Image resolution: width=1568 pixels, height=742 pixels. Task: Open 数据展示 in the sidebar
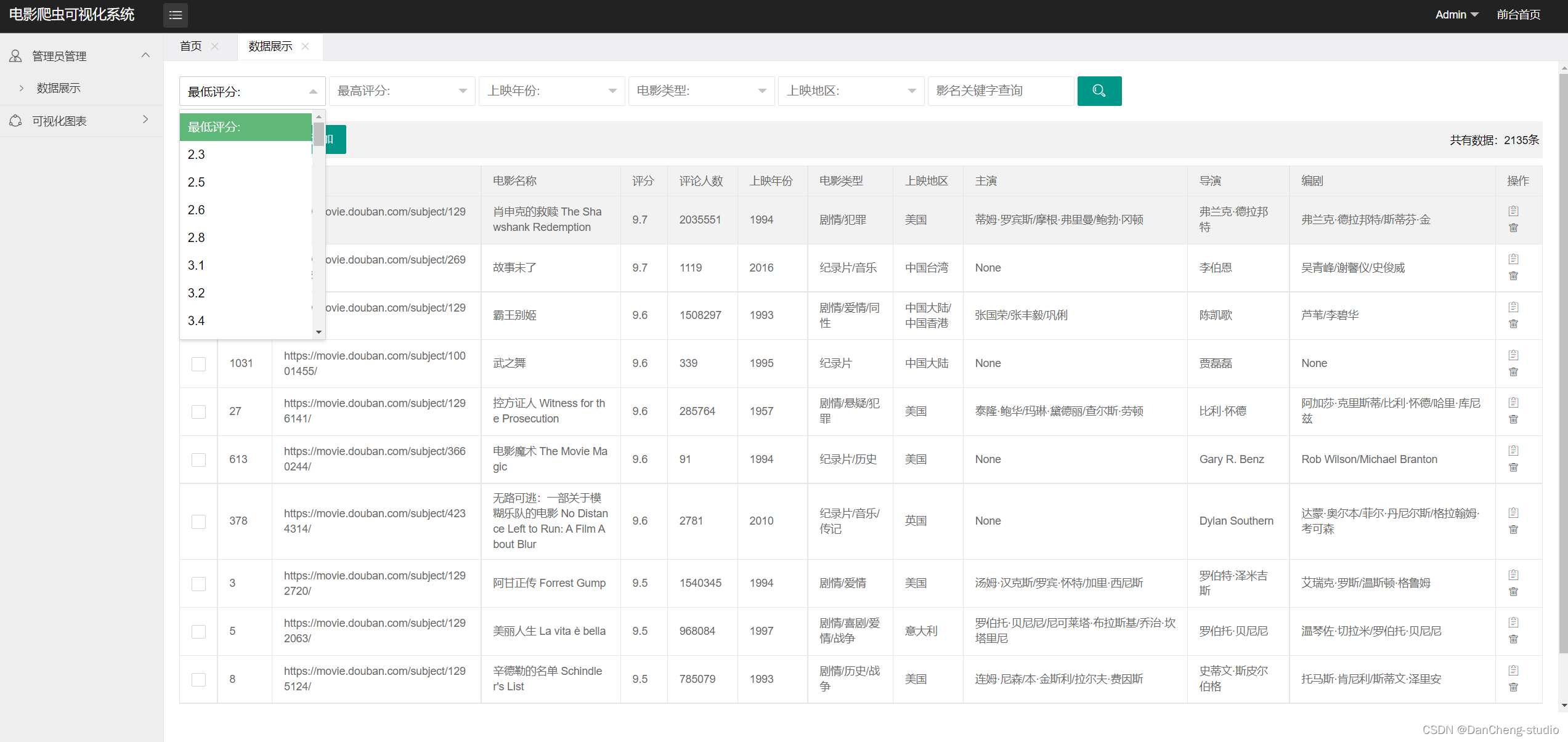pos(59,88)
